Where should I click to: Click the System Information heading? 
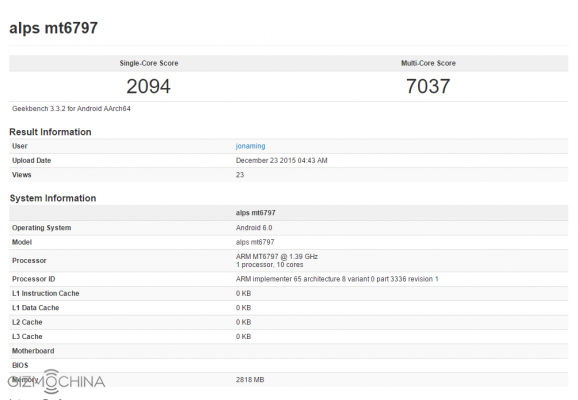pos(53,198)
